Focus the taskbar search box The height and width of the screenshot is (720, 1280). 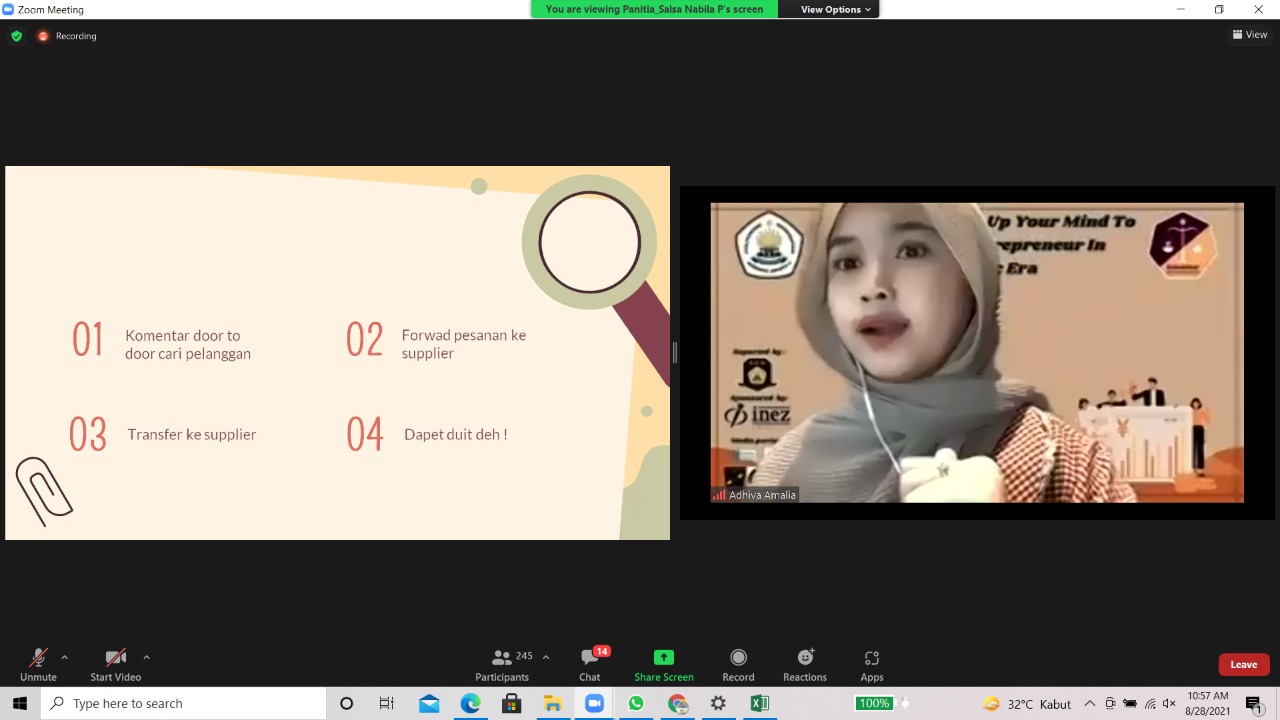click(184, 703)
